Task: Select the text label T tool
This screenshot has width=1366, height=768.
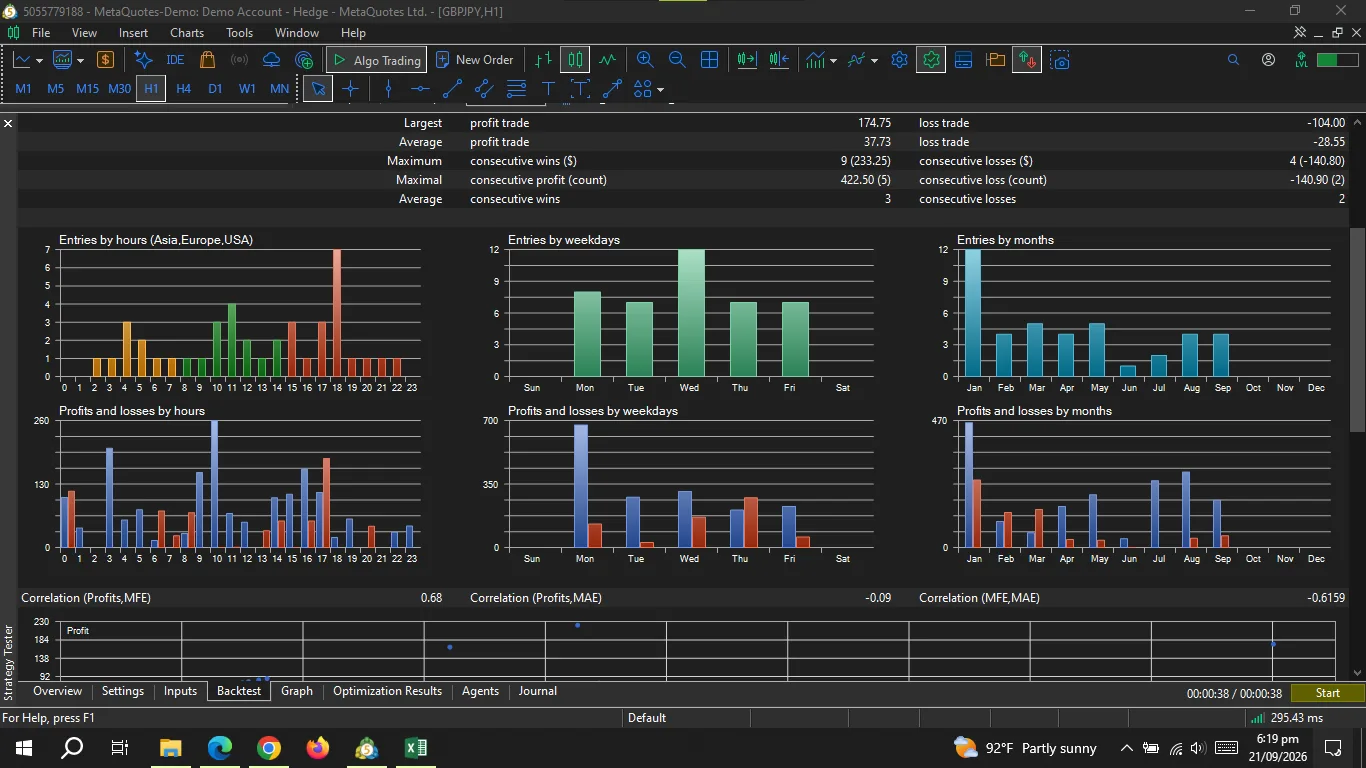Action: coord(548,89)
